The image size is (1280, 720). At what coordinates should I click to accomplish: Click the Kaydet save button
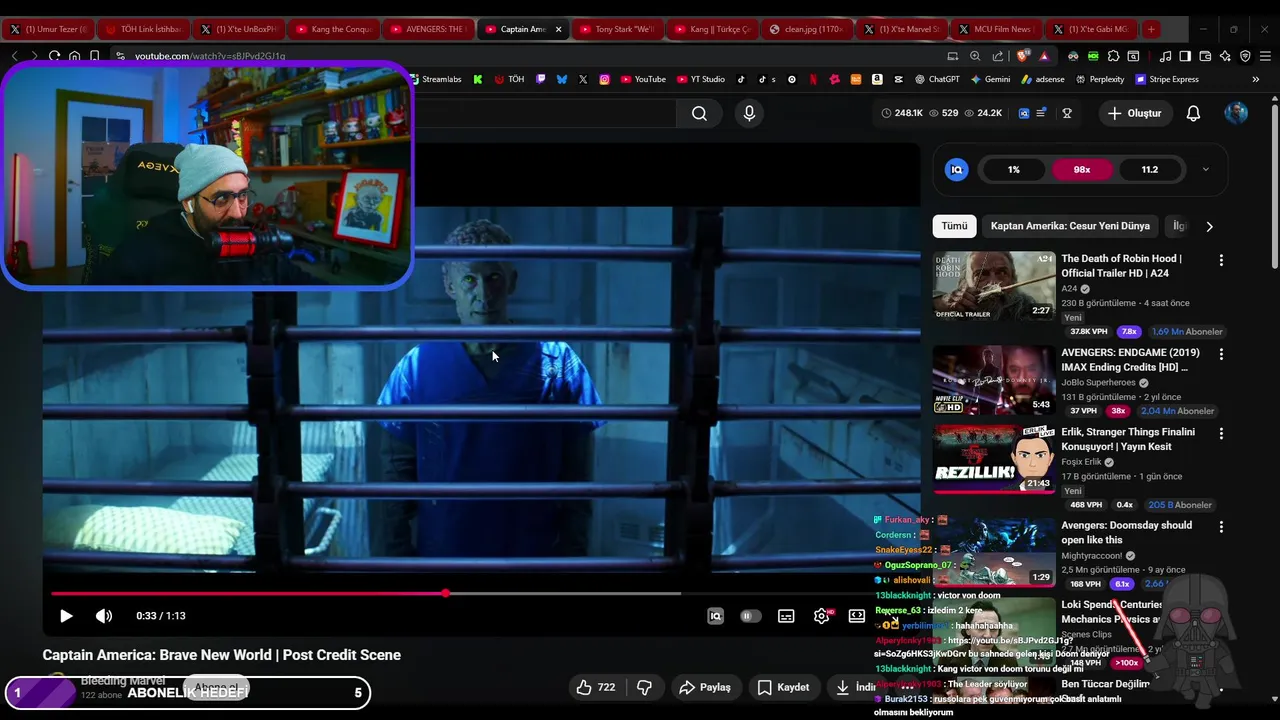click(x=783, y=687)
